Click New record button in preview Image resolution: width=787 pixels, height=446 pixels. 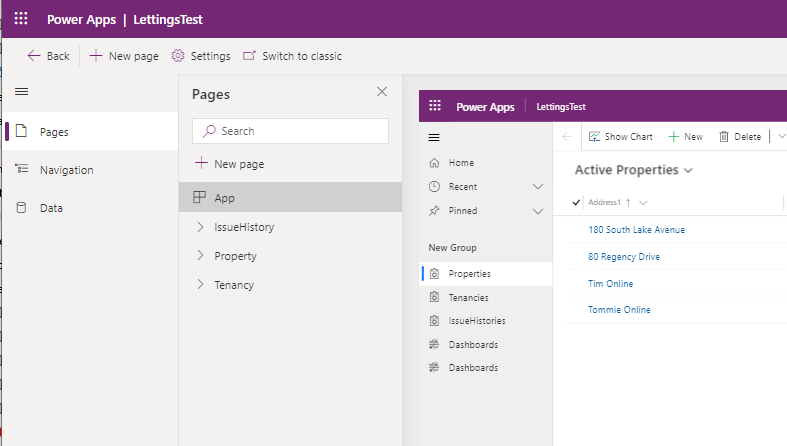686,136
